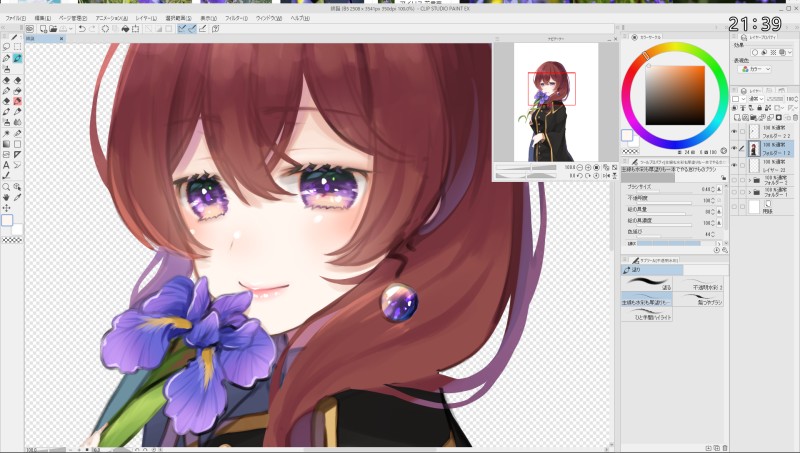Click the Undo arrow in command bar
This screenshot has width=800, height=453.
pyautogui.click(x=82, y=29)
